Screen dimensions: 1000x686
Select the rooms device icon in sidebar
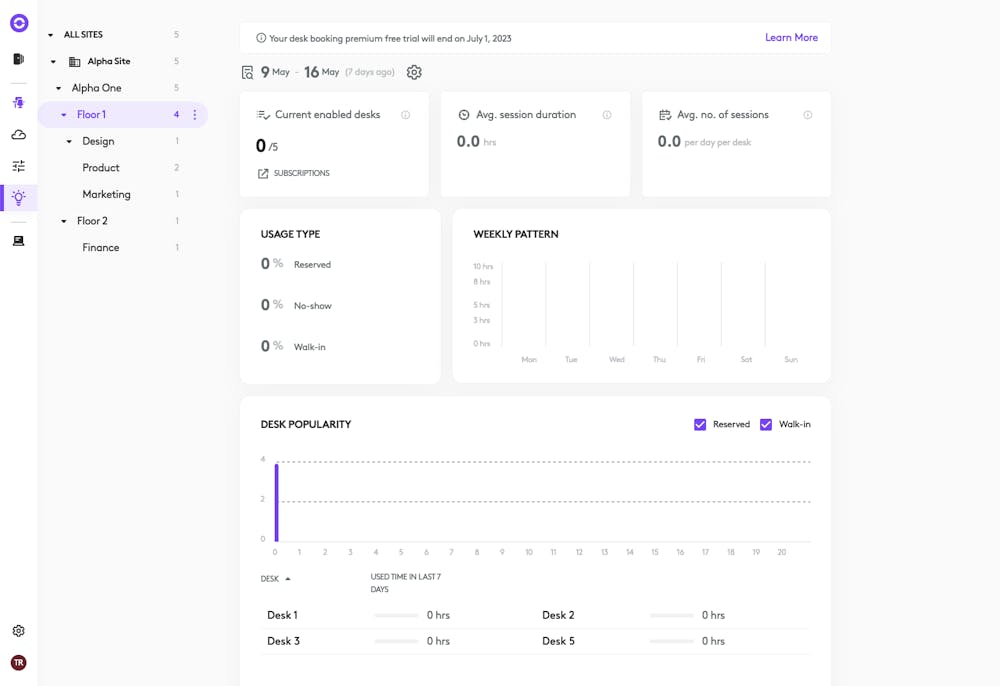coord(18,240)
